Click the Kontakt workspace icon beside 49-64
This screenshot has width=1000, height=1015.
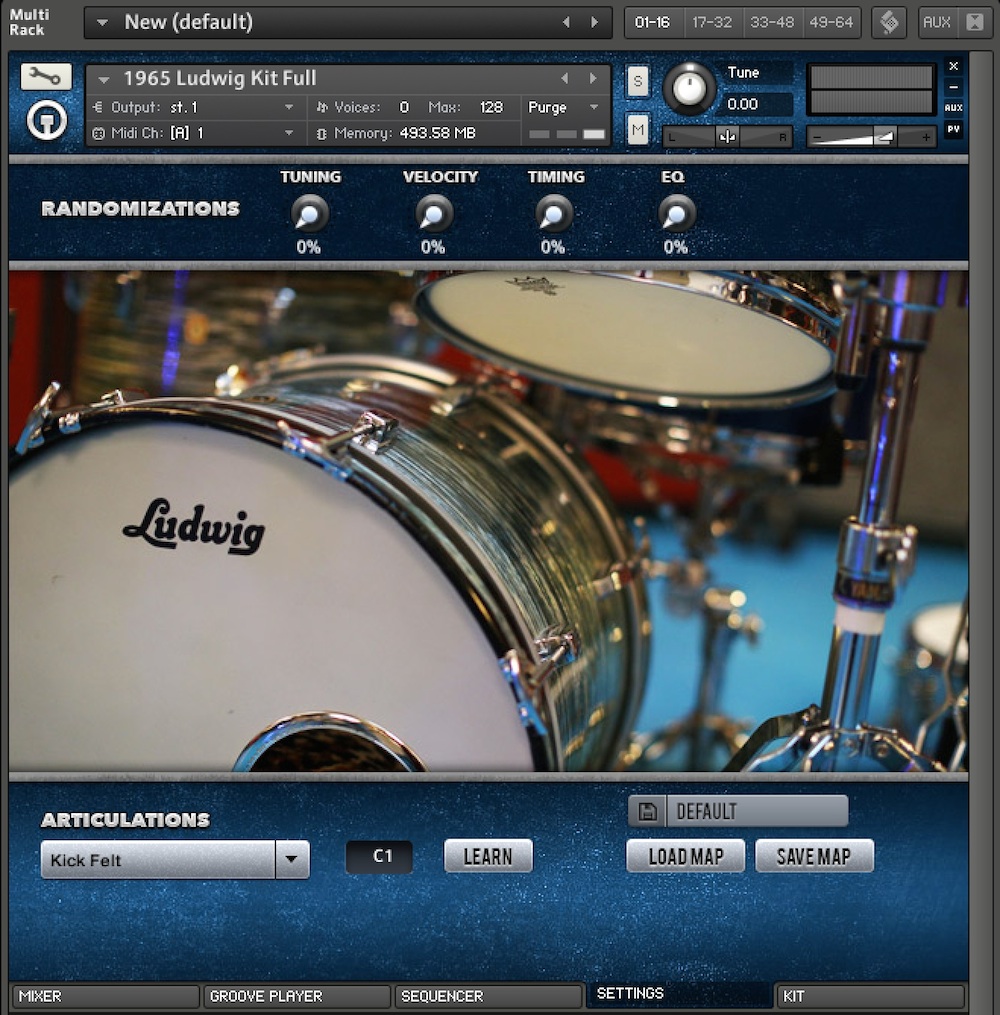888,22
